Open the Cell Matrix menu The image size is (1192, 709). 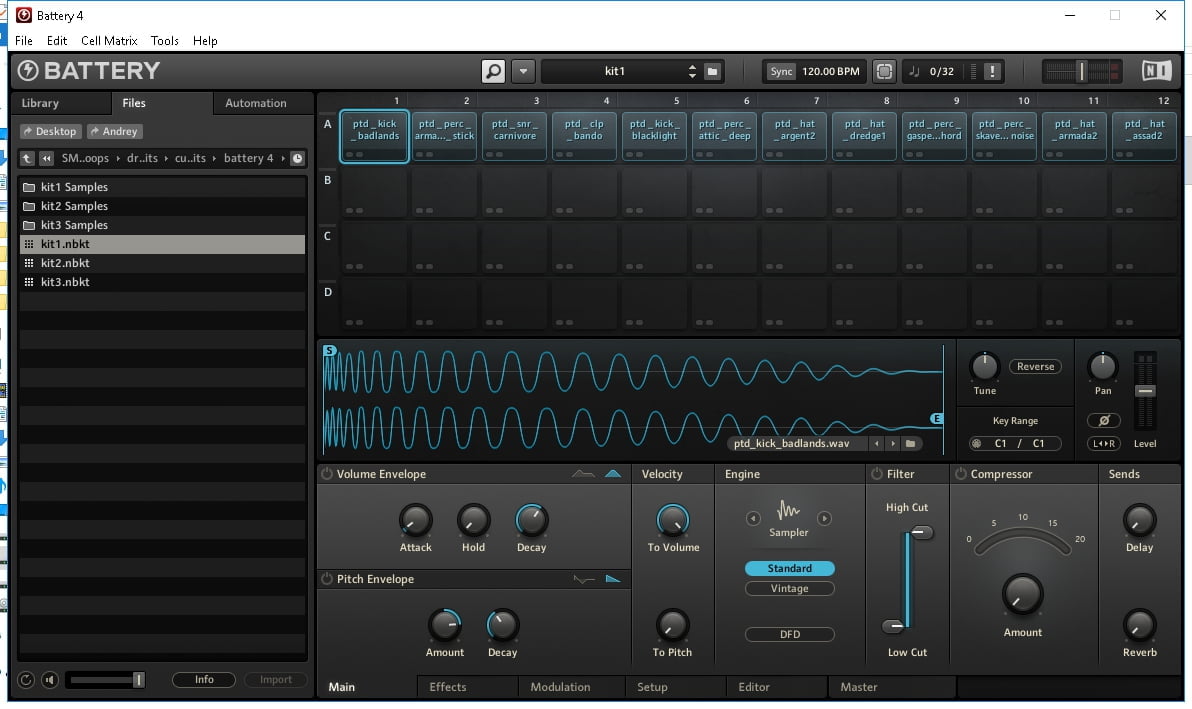pos(109,41)
